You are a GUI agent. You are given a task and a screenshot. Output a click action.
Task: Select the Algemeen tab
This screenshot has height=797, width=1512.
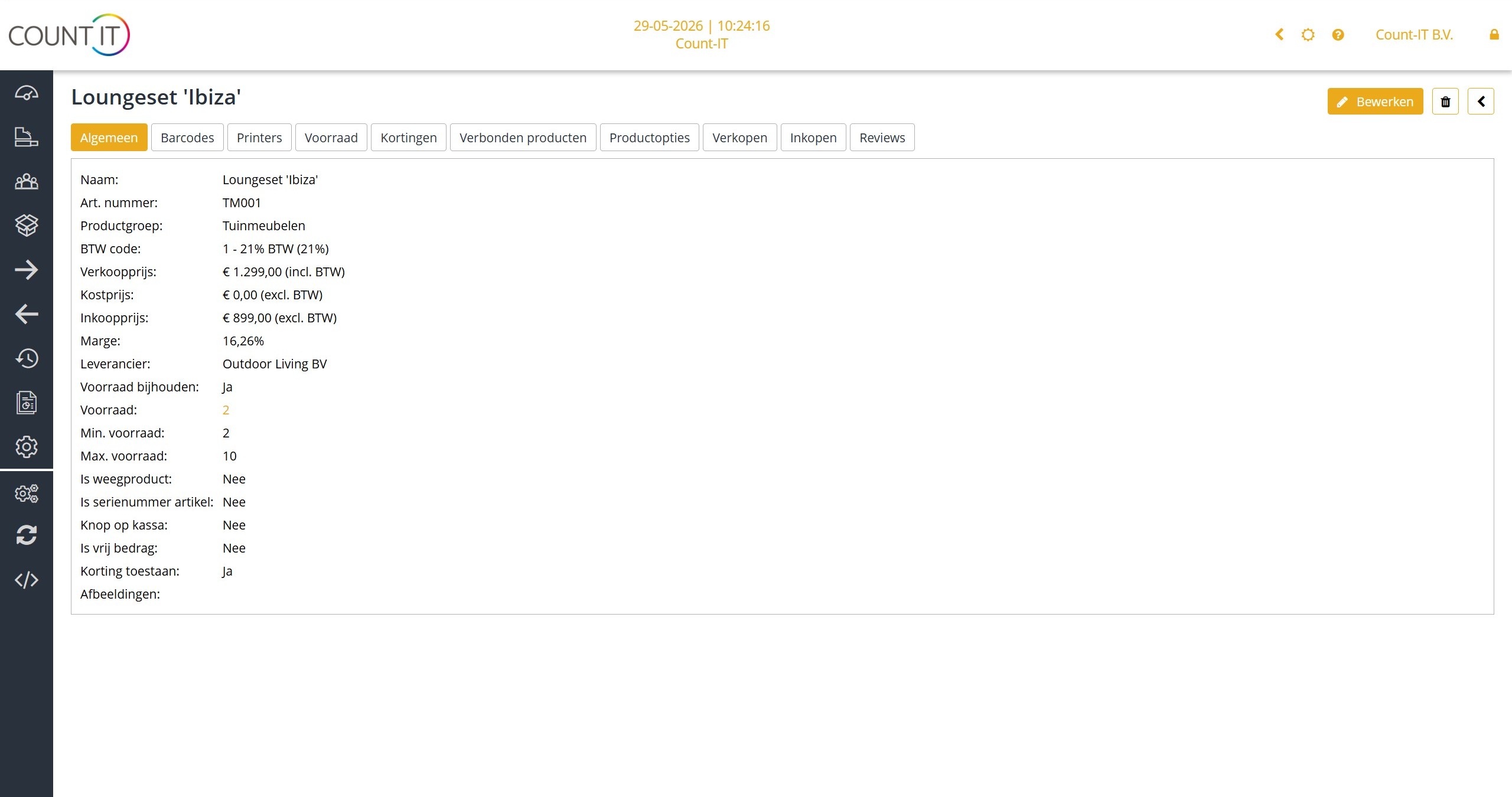click(109, 138)
